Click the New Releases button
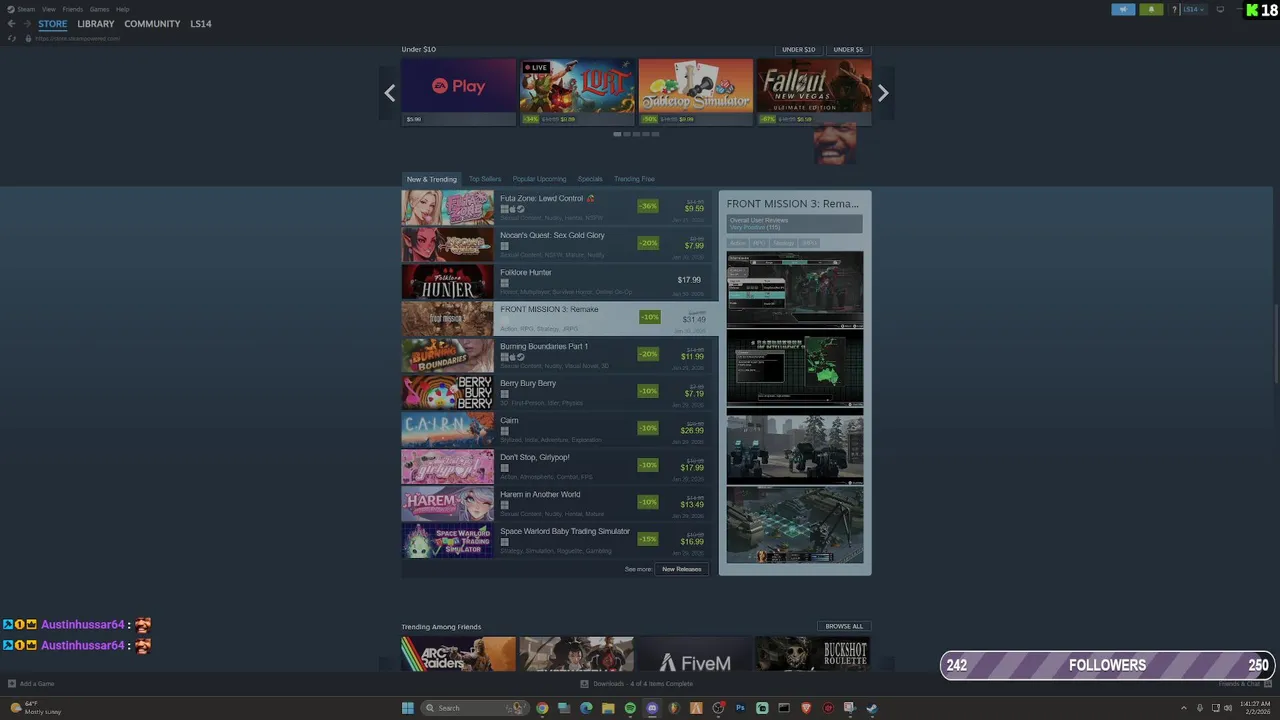The height and width of the screenshot is (720, 1280). (682, 569)
